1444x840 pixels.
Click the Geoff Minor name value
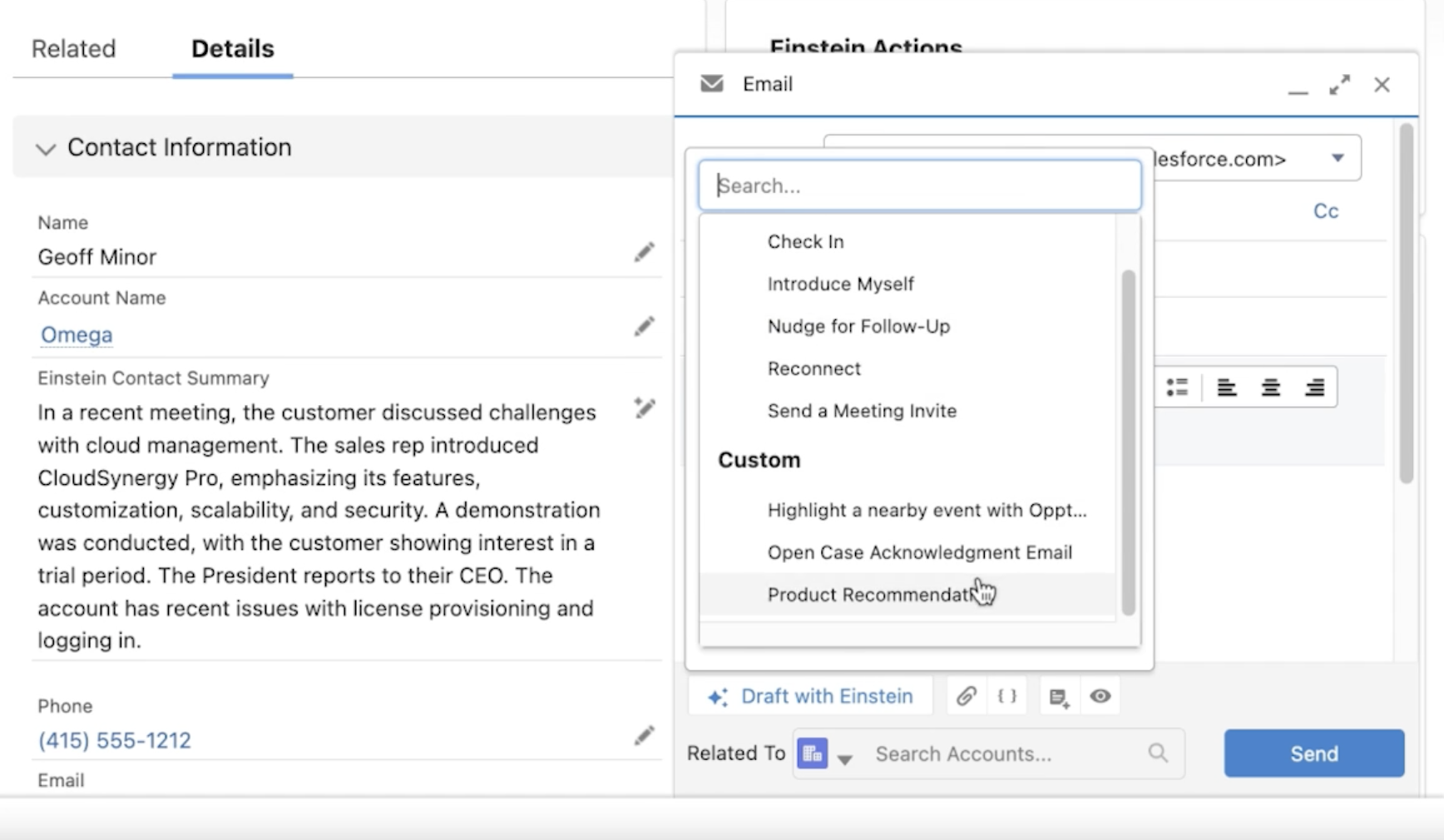click(97, 257)
